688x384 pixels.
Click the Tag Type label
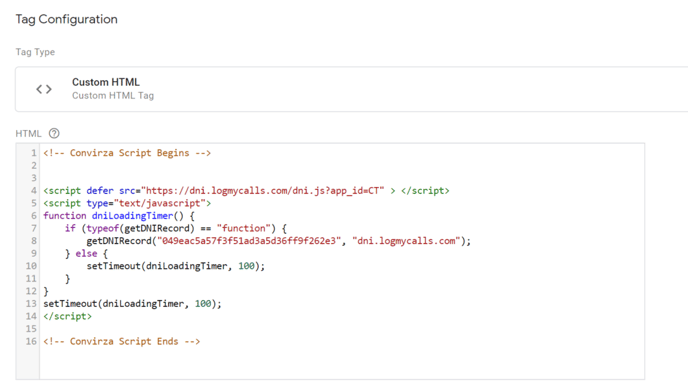[x=35, y=52]
